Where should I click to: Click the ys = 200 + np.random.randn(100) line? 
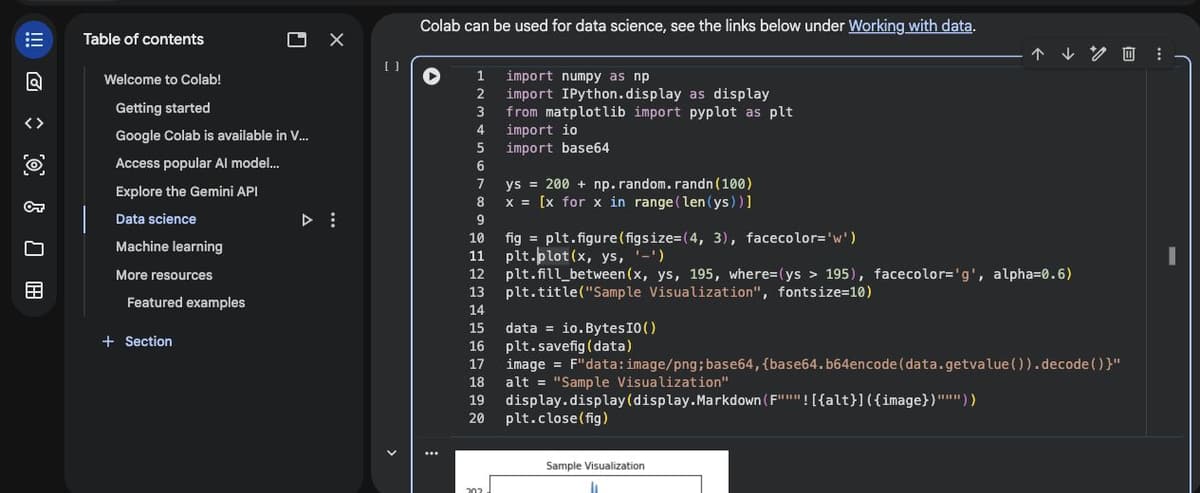tap(629, 184)
